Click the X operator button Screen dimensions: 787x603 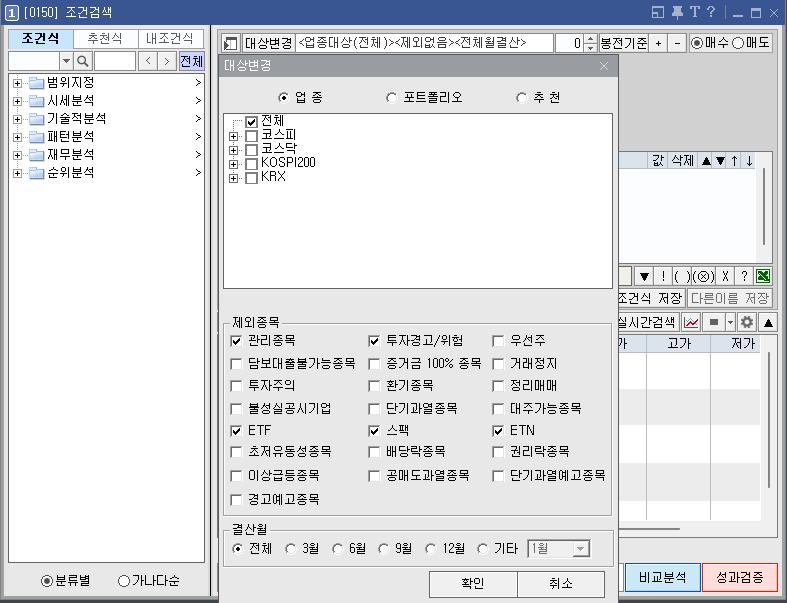tap(725, 276)
